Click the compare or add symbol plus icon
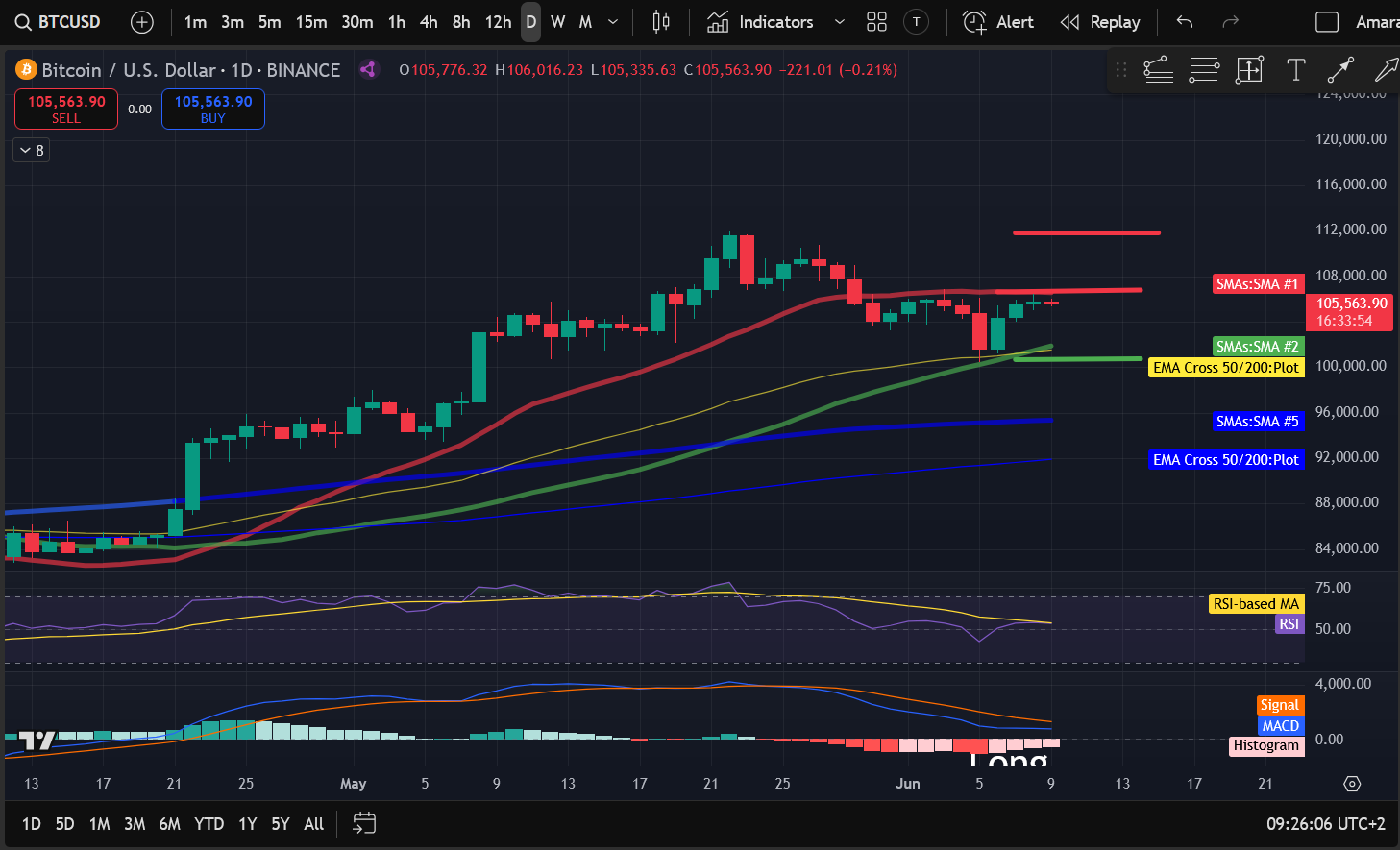 tap(141, 22)
